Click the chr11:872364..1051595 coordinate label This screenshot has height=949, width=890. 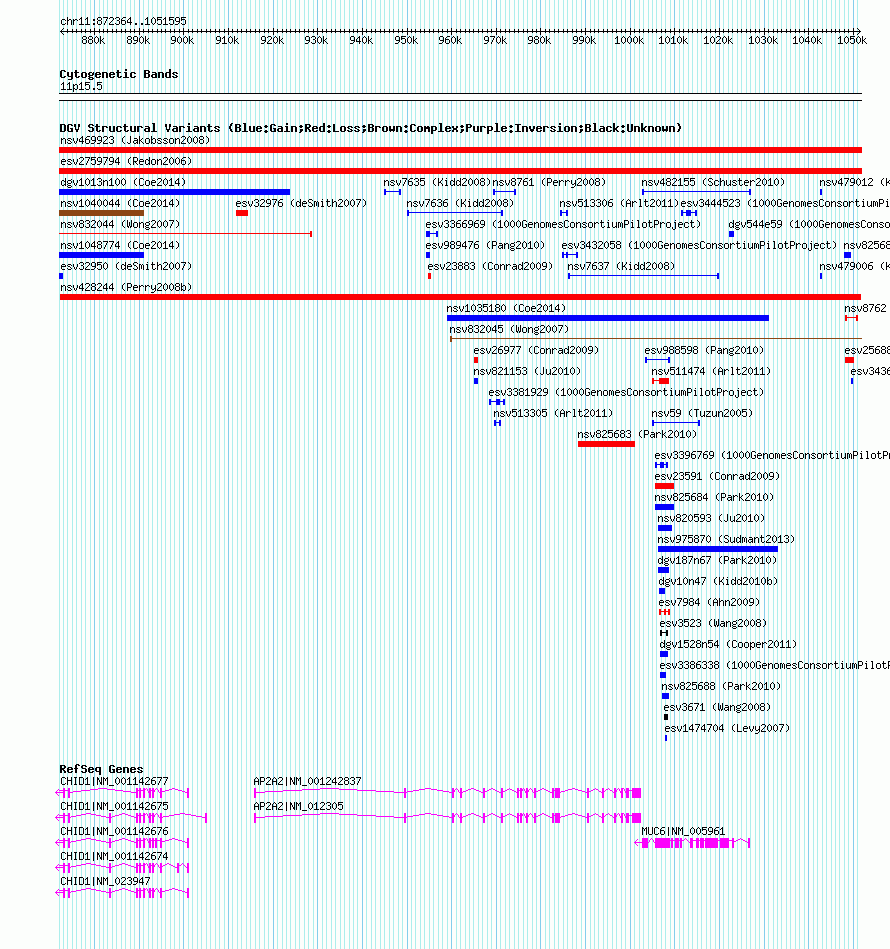coord(123,21)
